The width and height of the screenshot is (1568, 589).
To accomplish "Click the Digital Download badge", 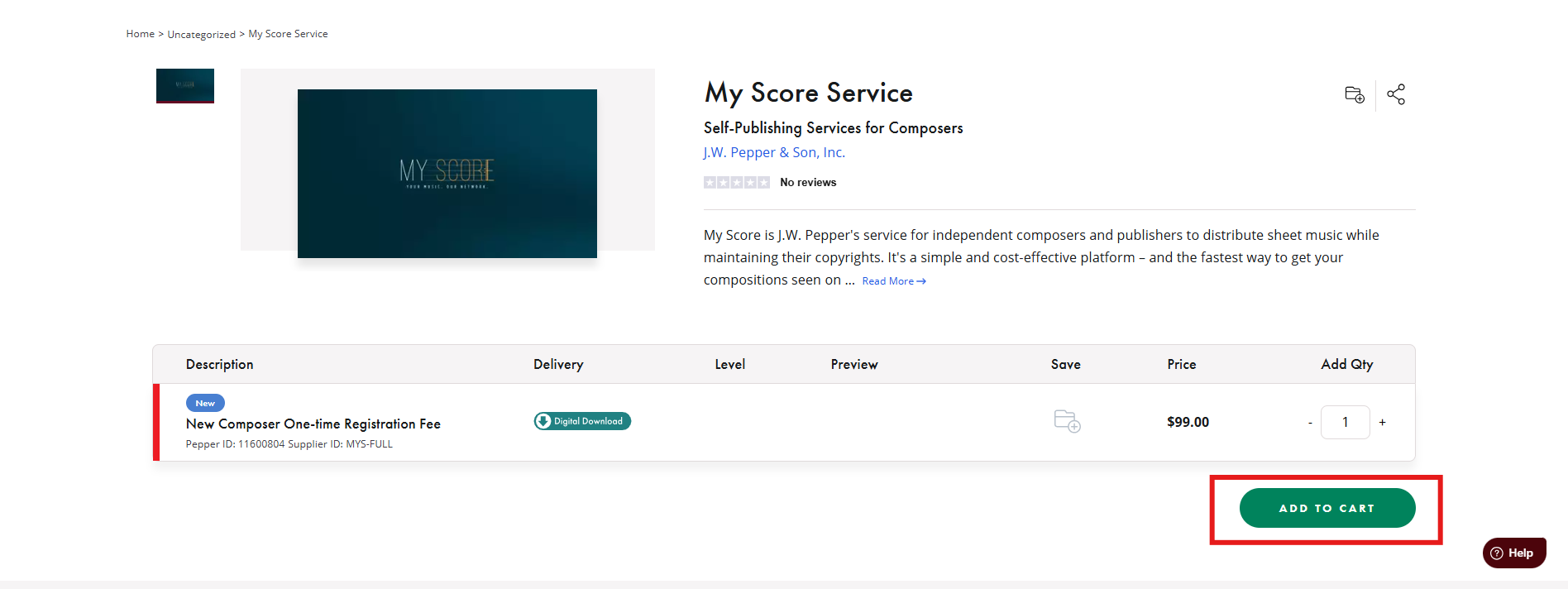I will coord(582,421).
